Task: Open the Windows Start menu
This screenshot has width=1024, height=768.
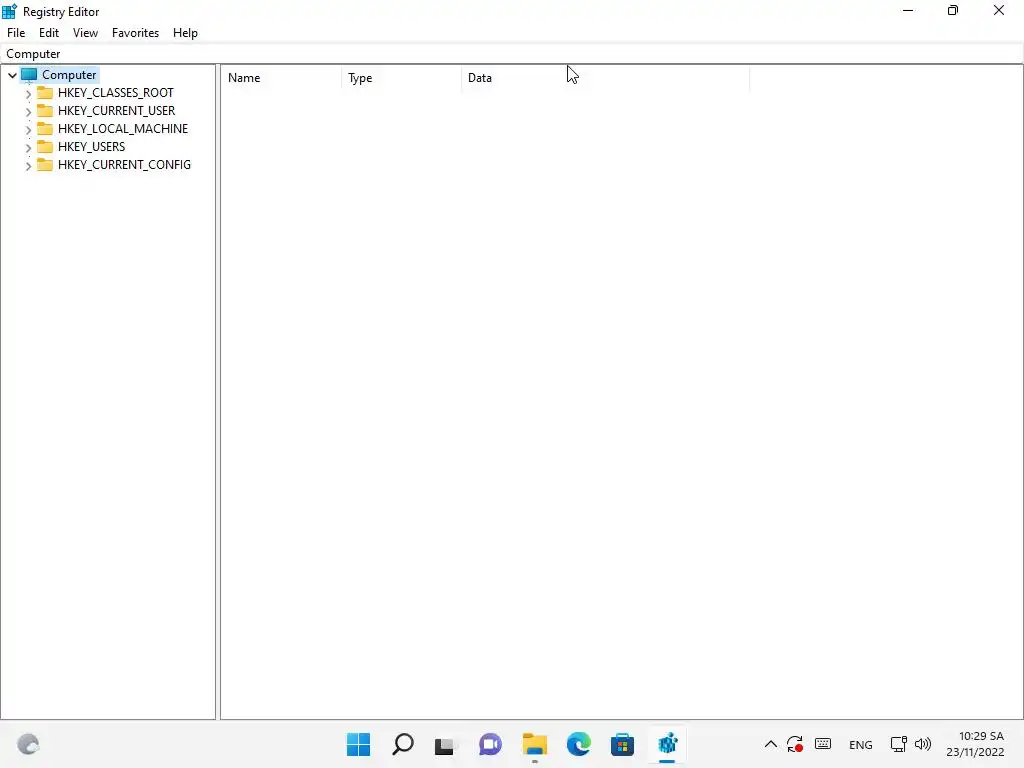Action: click(359, 744)
